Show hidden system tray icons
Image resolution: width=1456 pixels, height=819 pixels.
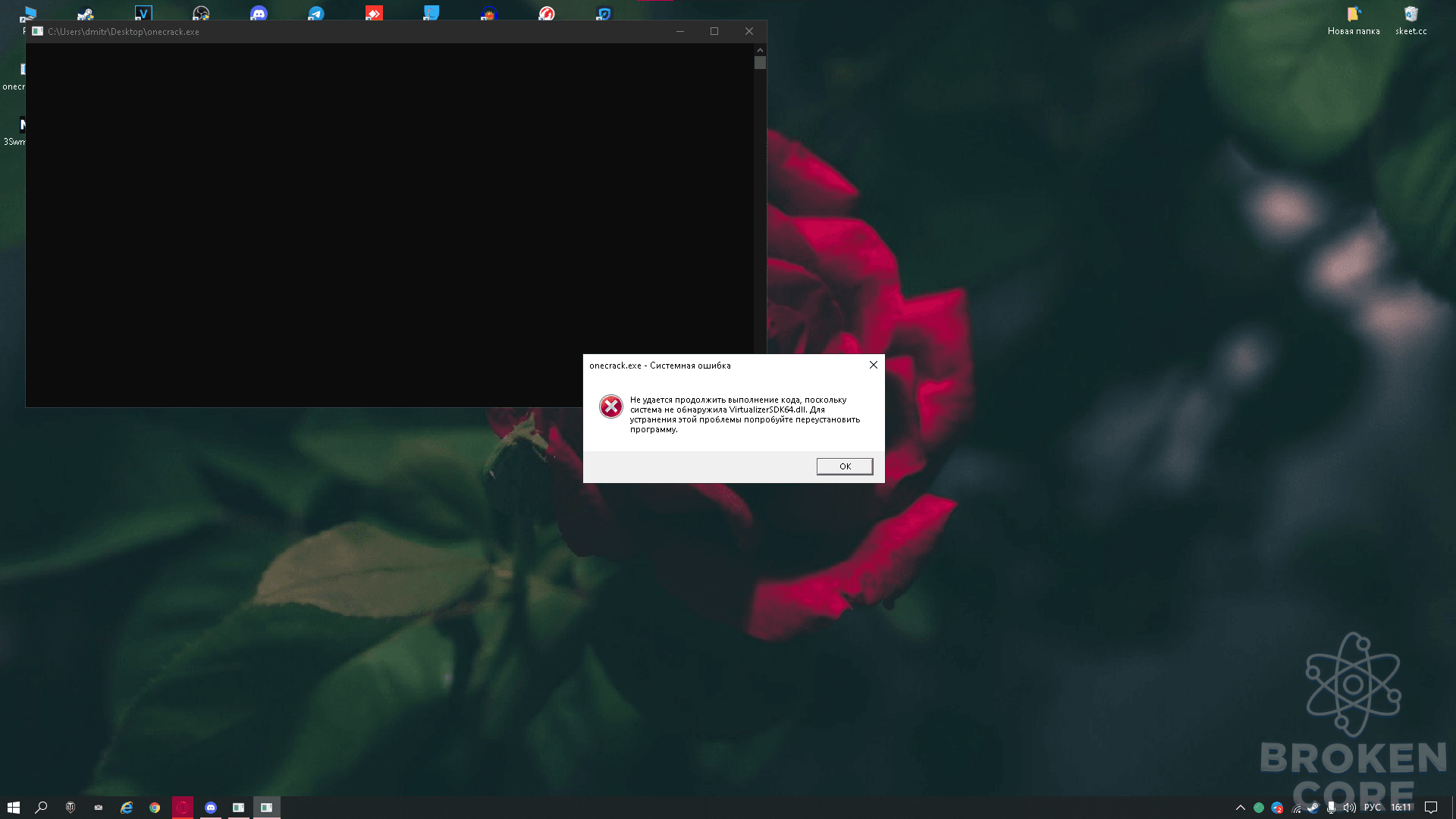click(x=1241, y=808)
